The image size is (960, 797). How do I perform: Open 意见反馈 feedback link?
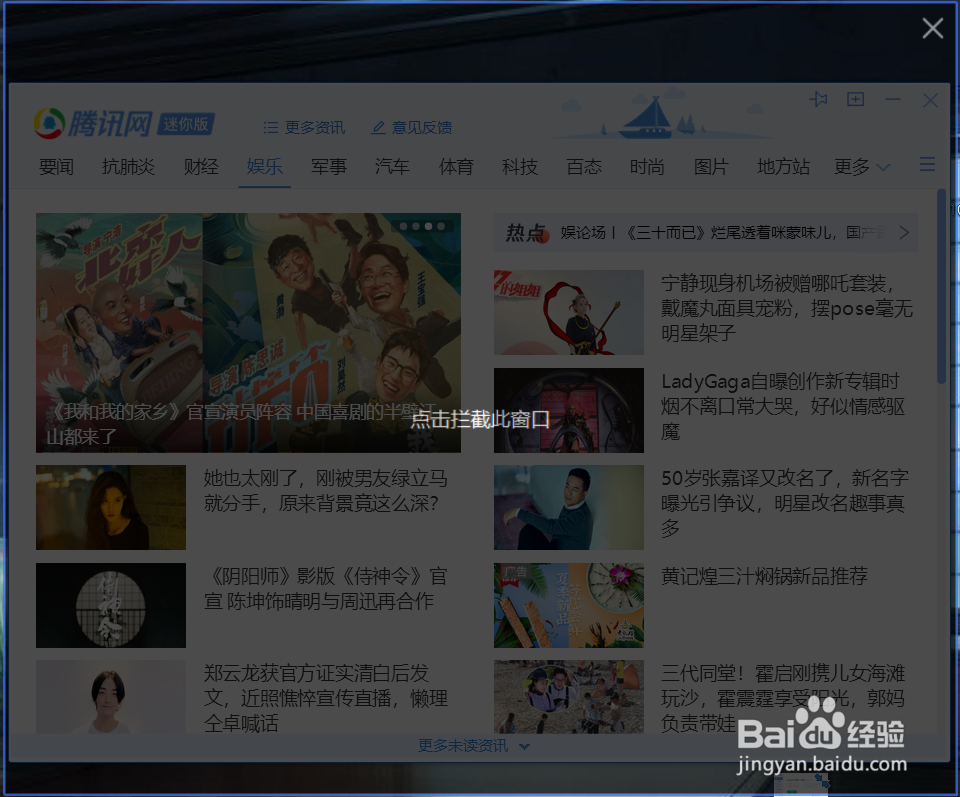412,127
